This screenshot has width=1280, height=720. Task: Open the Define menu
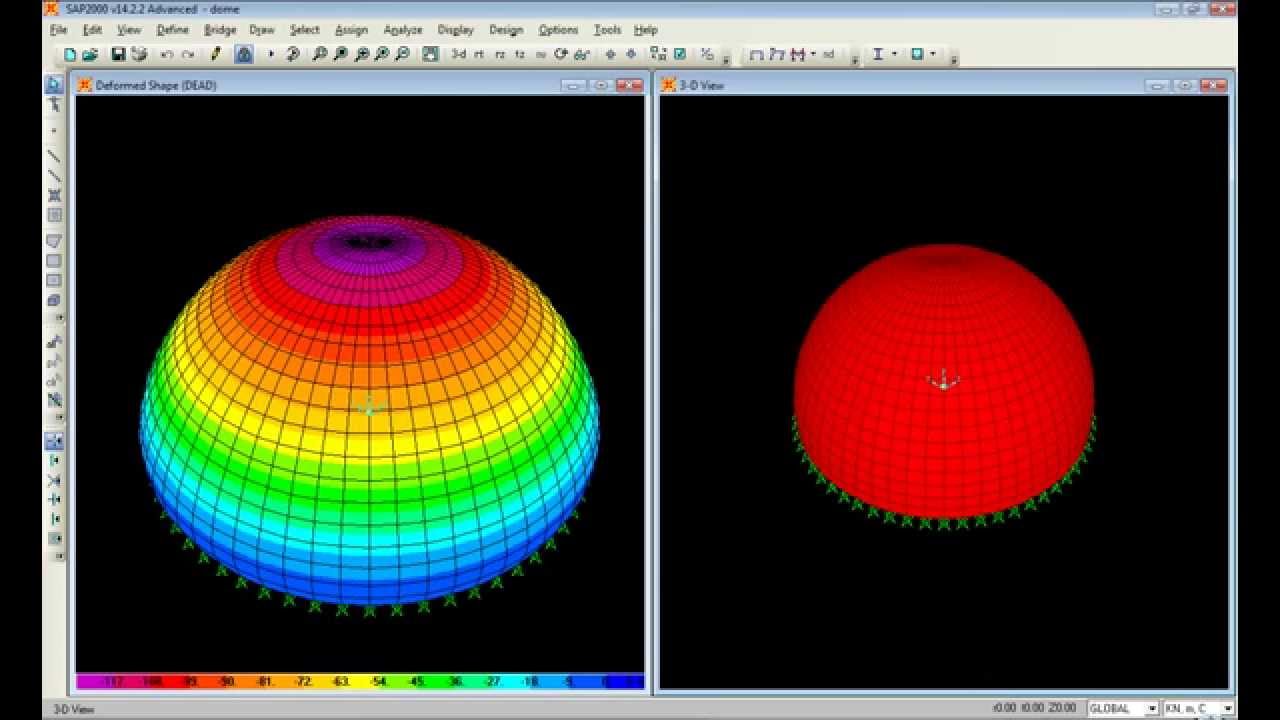[173, 30]
